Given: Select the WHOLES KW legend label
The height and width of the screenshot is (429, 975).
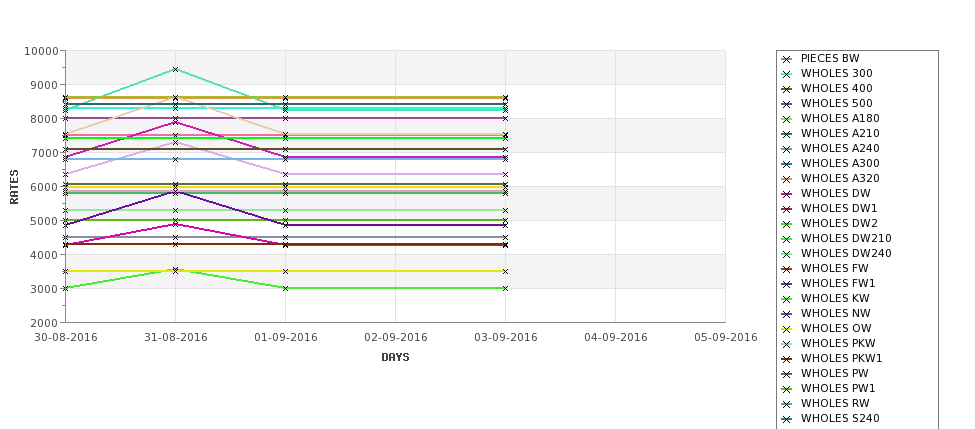Looking at the screenshot, I should click(835, 298).
